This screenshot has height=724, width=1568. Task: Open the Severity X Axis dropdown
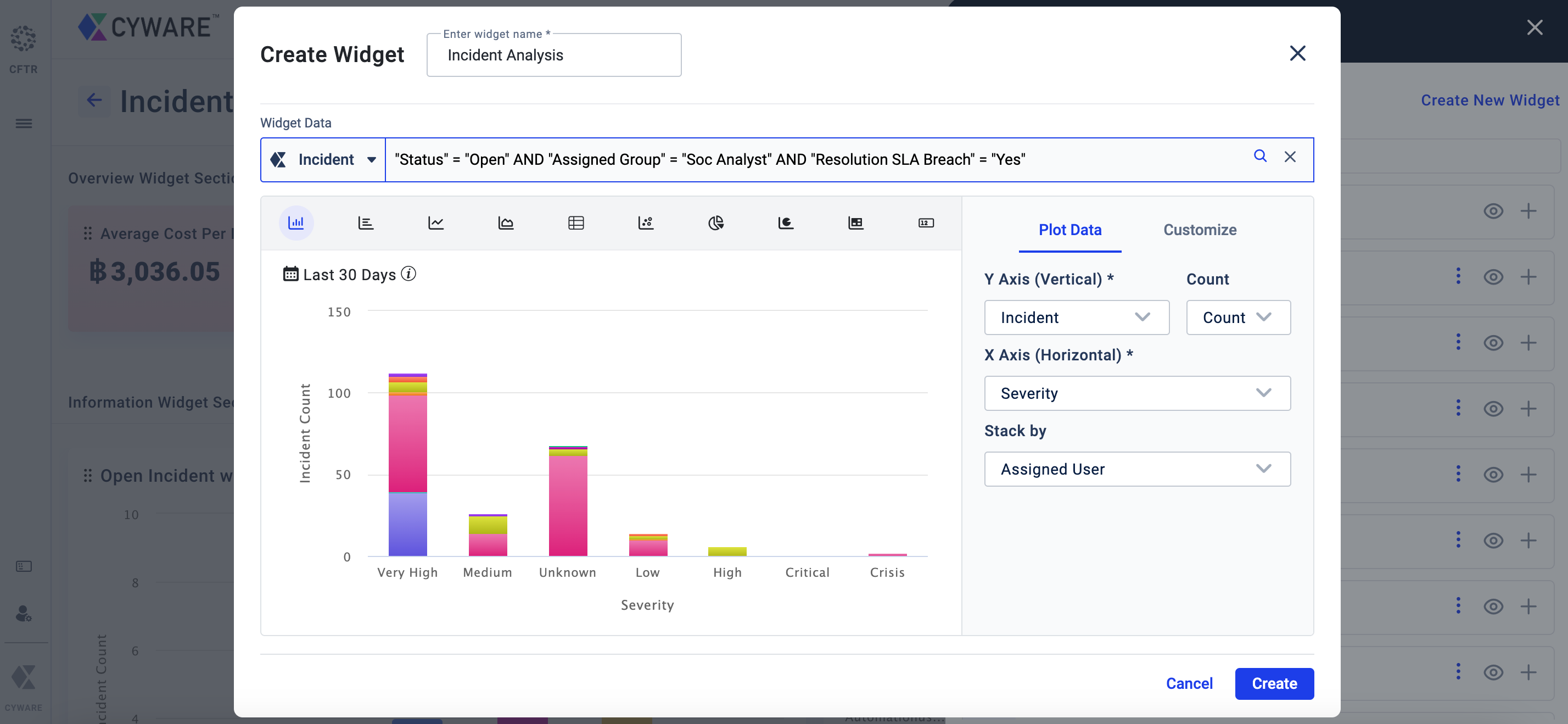pos(1137,393)
